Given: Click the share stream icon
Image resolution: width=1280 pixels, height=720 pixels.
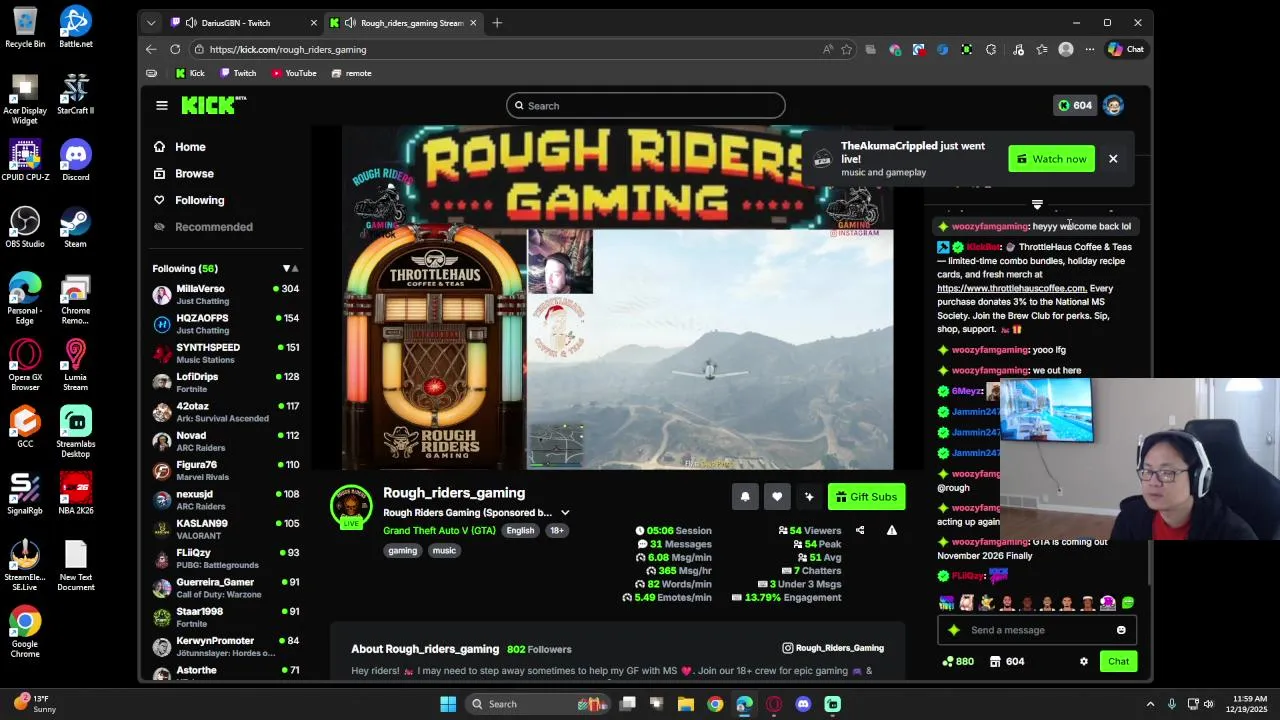Looking at the screenshot, I should point(860,530).
